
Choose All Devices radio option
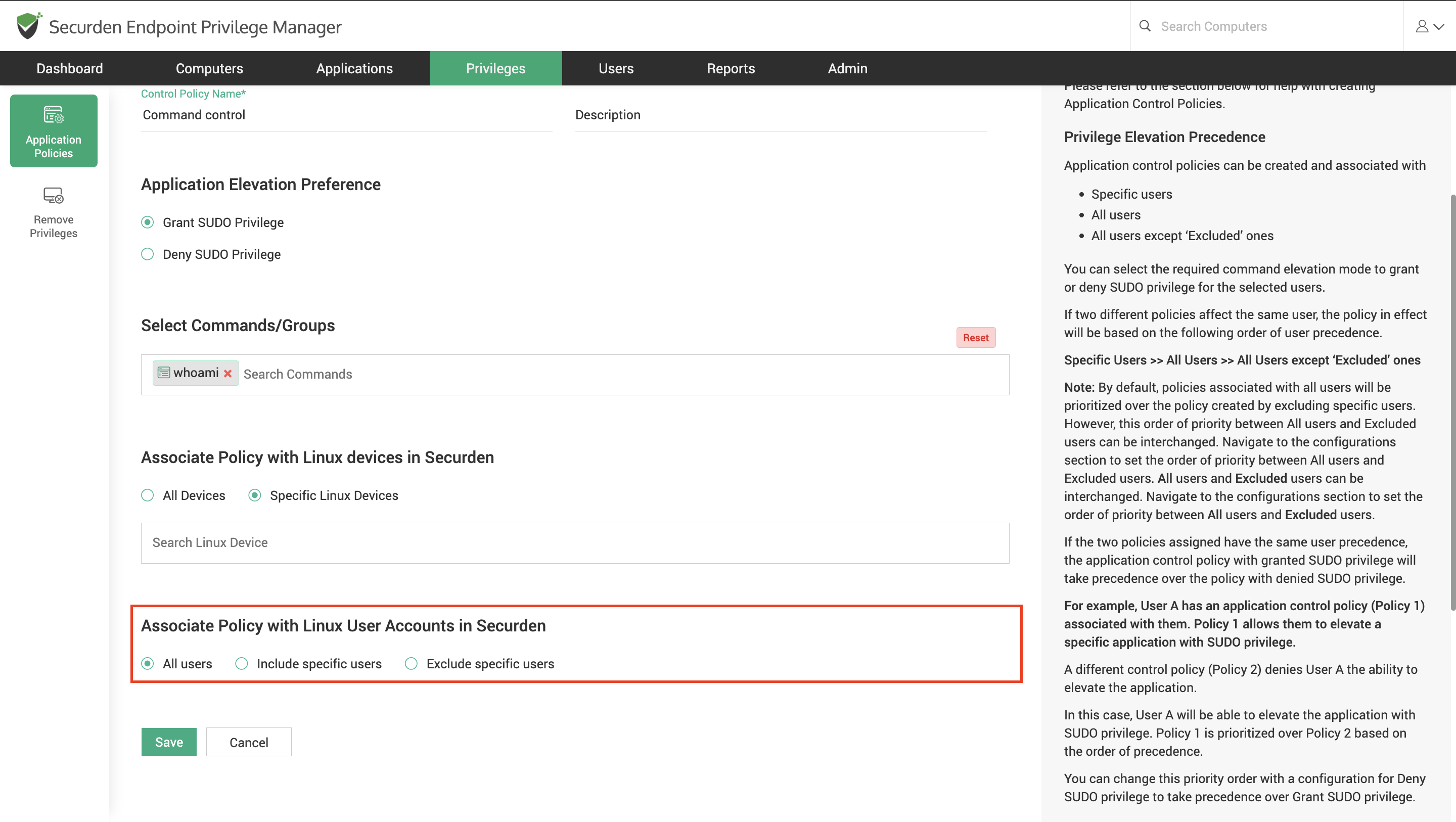coord(148,495)
